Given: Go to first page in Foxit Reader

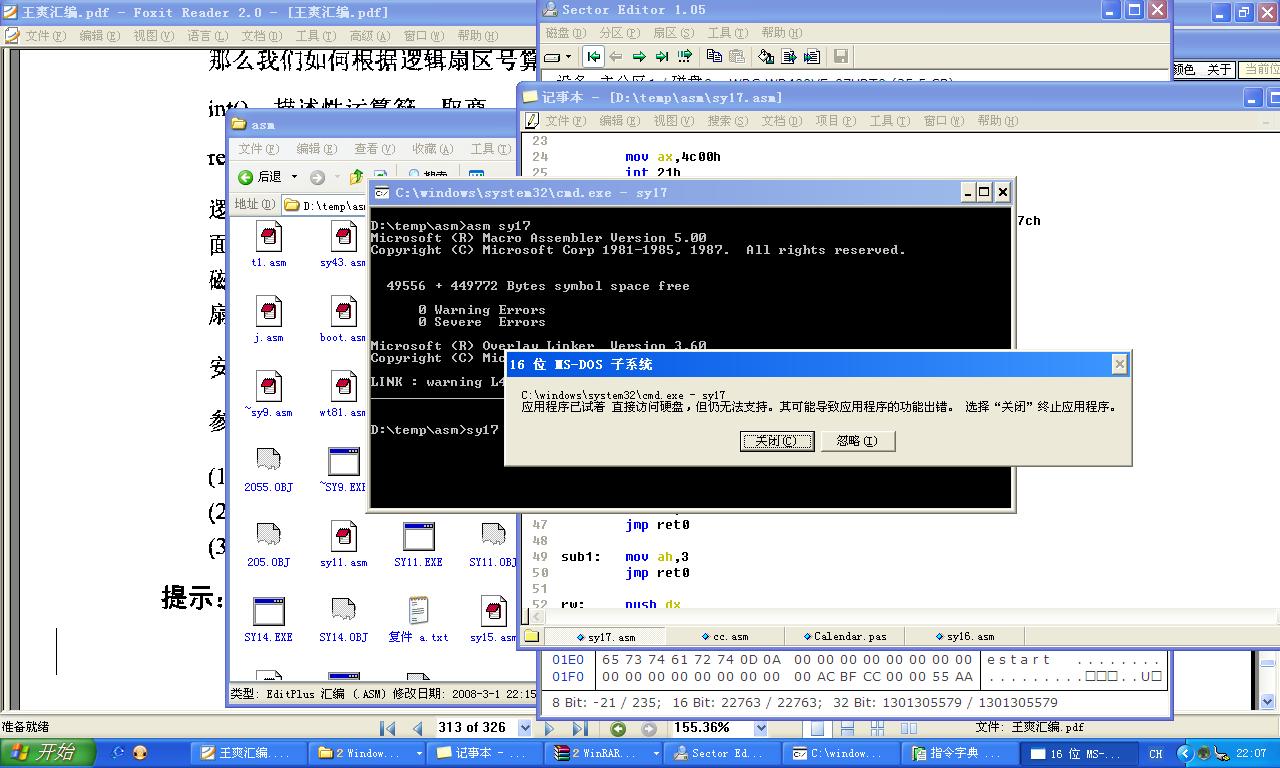Looking at the screenshot, I should click(x=388, y=728).
